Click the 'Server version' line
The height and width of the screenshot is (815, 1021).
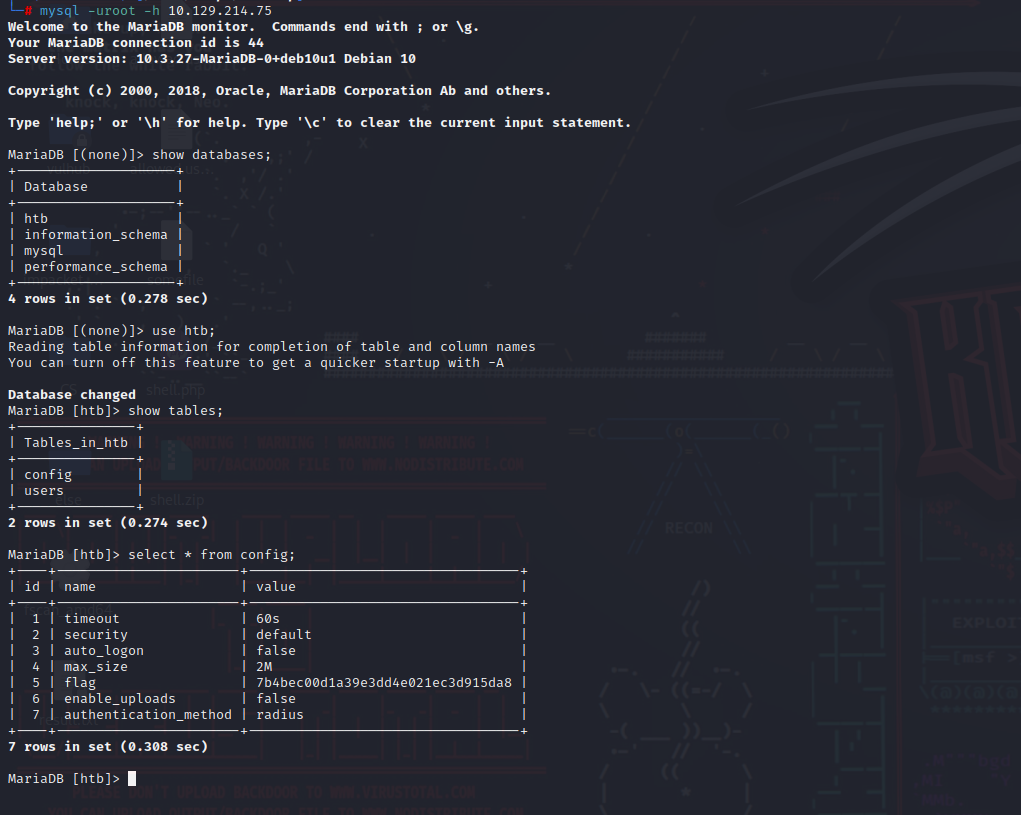click(x=211, y=58)
